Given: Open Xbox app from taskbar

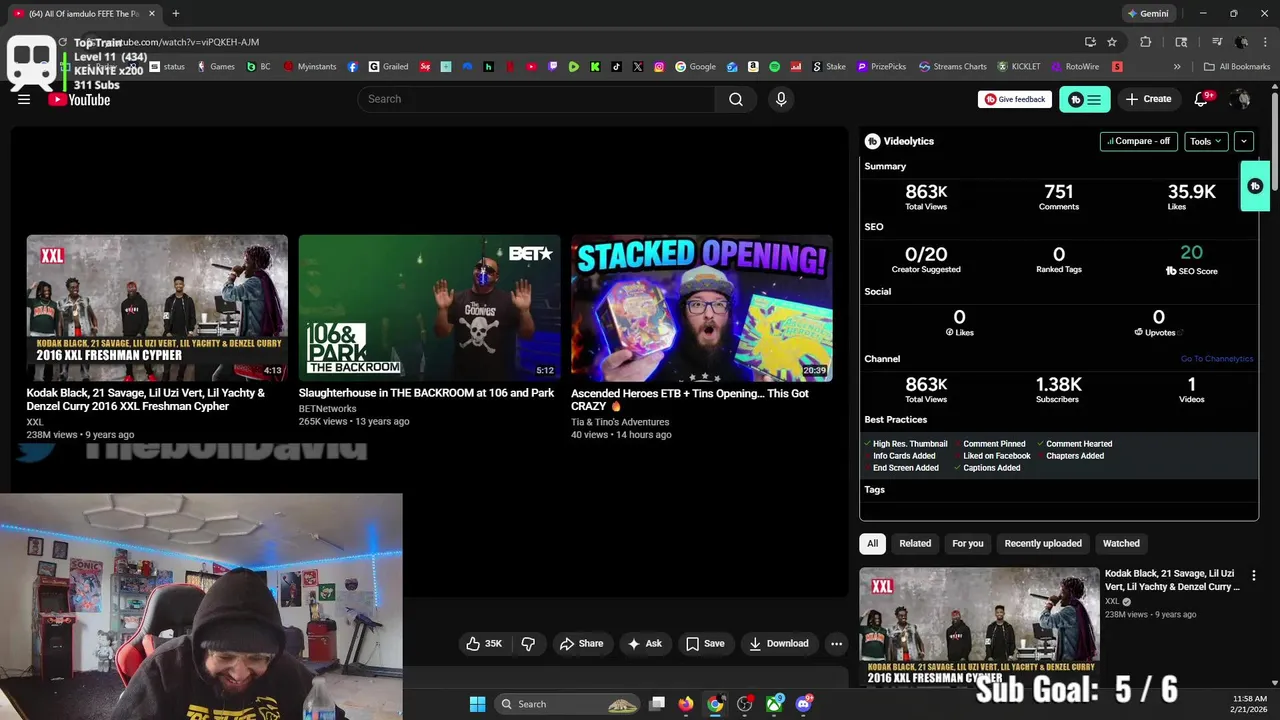Looking at the screenshot, I should tap(774, 704).
